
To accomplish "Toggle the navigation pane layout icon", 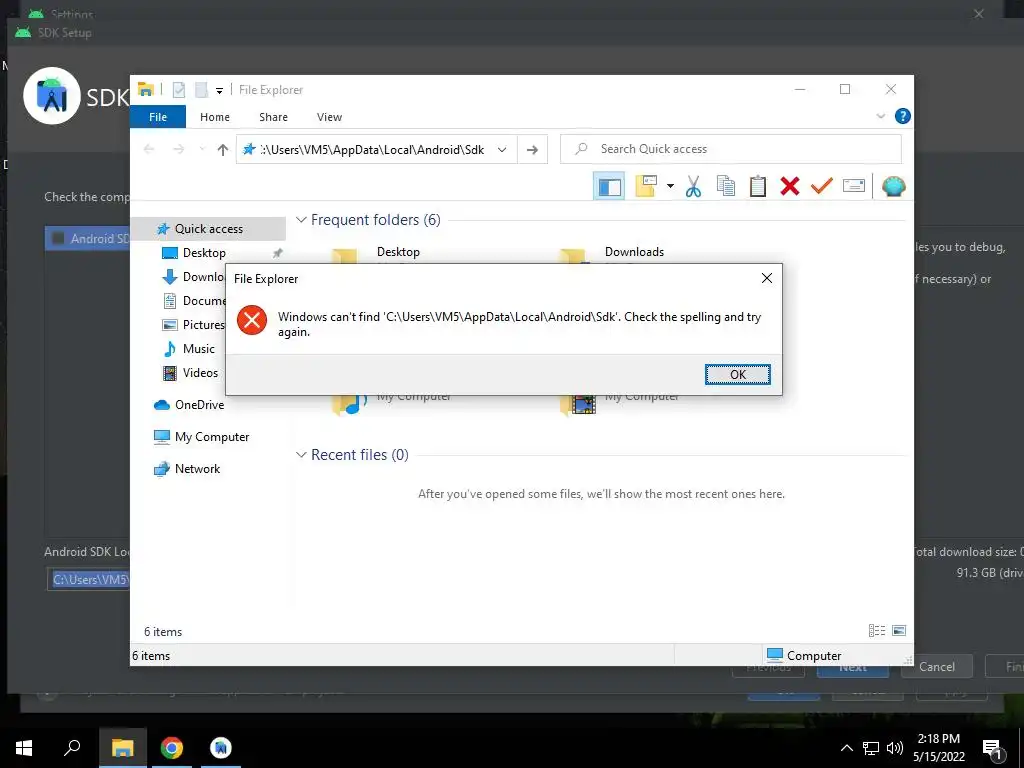I will [x=609, y=186].
